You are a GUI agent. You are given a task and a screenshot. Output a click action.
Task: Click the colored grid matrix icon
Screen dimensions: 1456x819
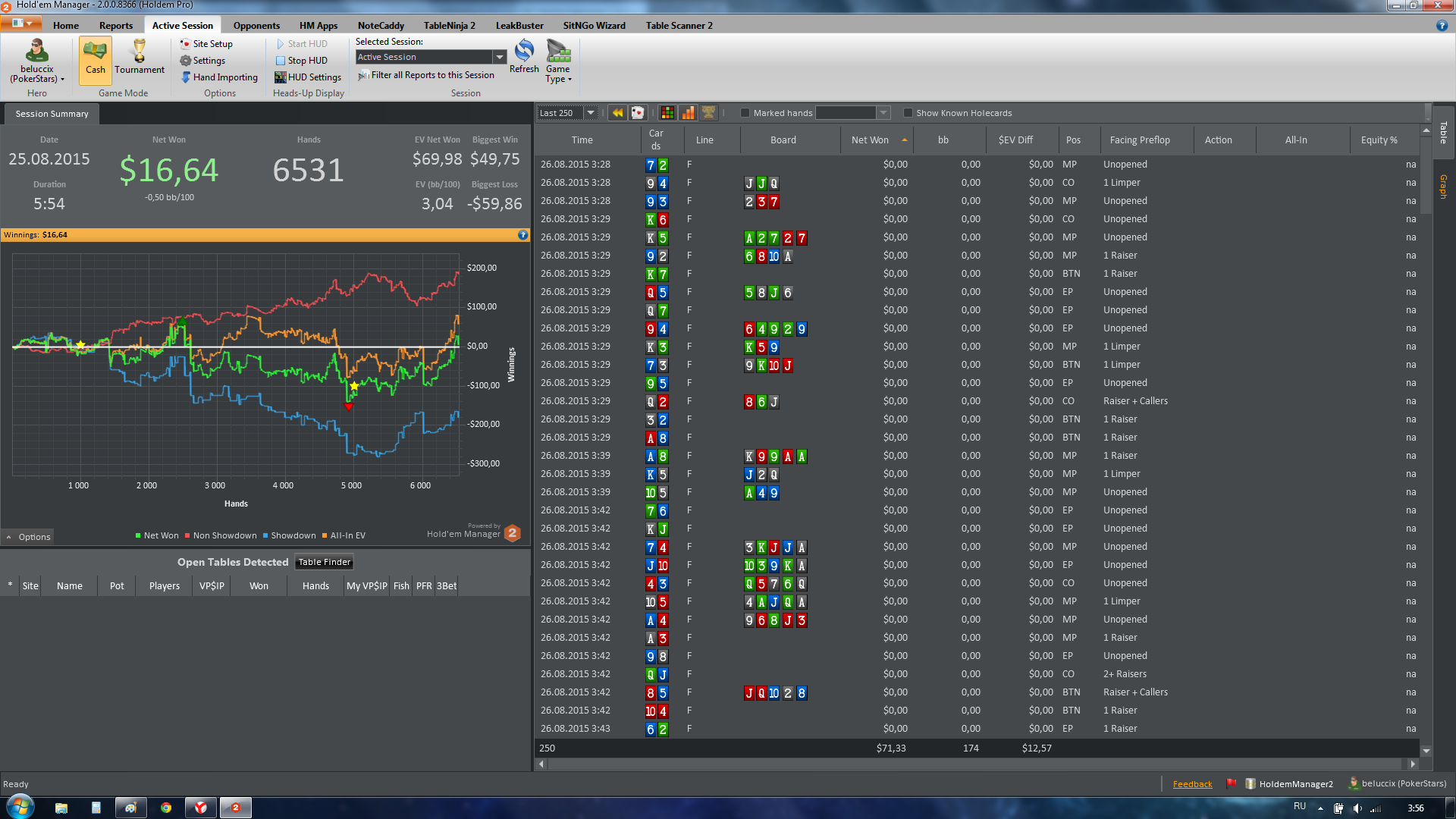667,113
